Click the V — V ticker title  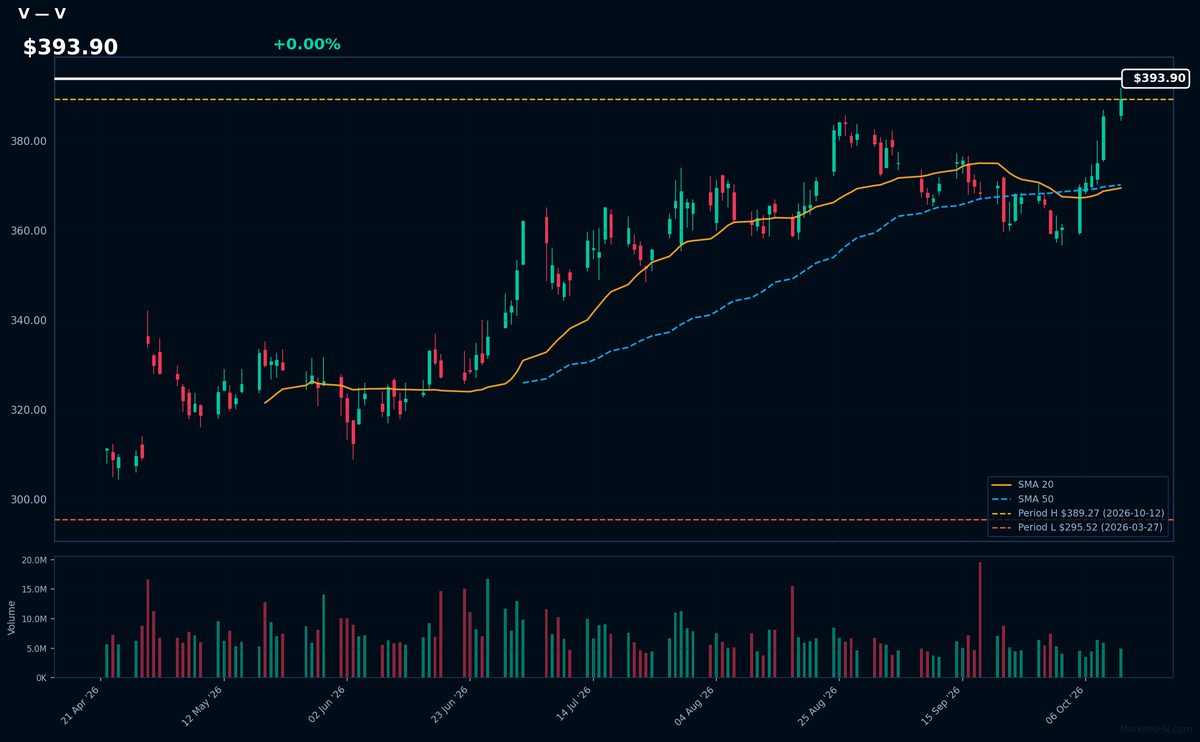pos(42,14)
